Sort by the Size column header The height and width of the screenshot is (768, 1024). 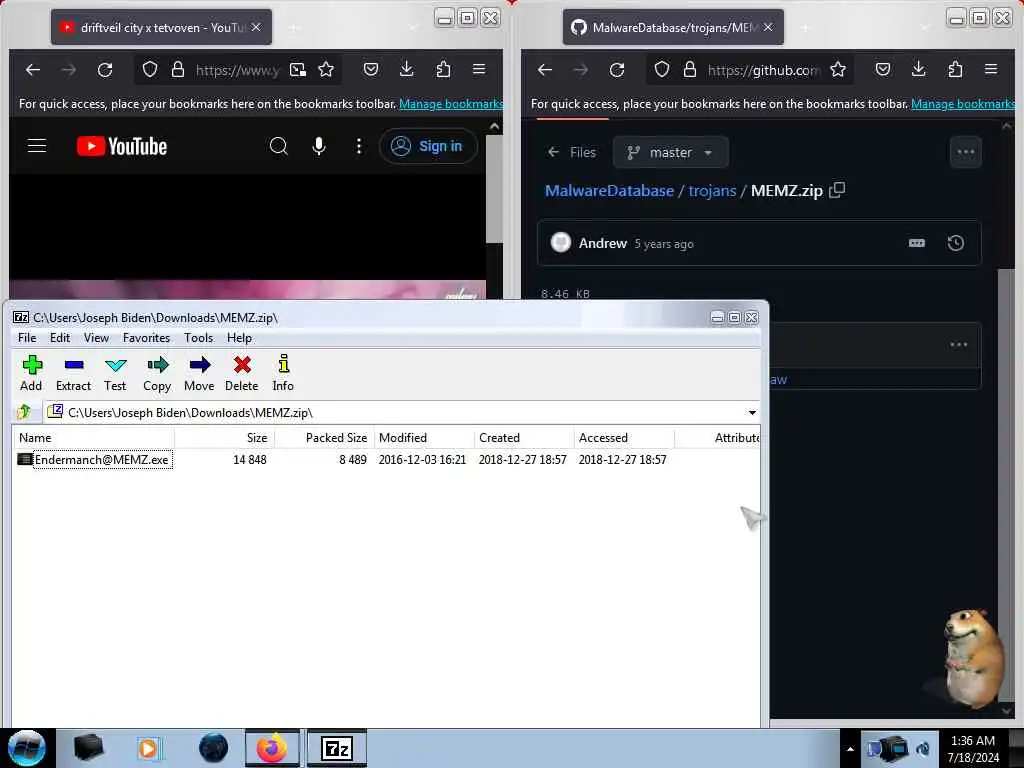pos(225,438)
